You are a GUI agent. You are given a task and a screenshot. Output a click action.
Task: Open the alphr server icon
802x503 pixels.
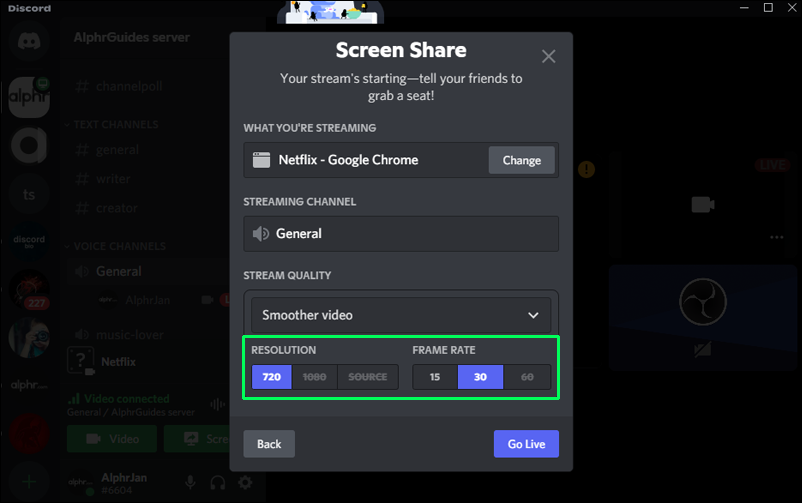click(29, 97)
